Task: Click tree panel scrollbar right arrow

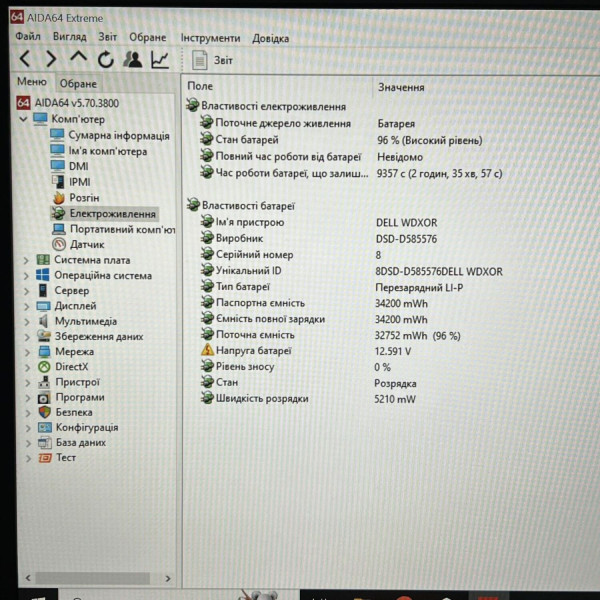Action: (x=168, y=579)
